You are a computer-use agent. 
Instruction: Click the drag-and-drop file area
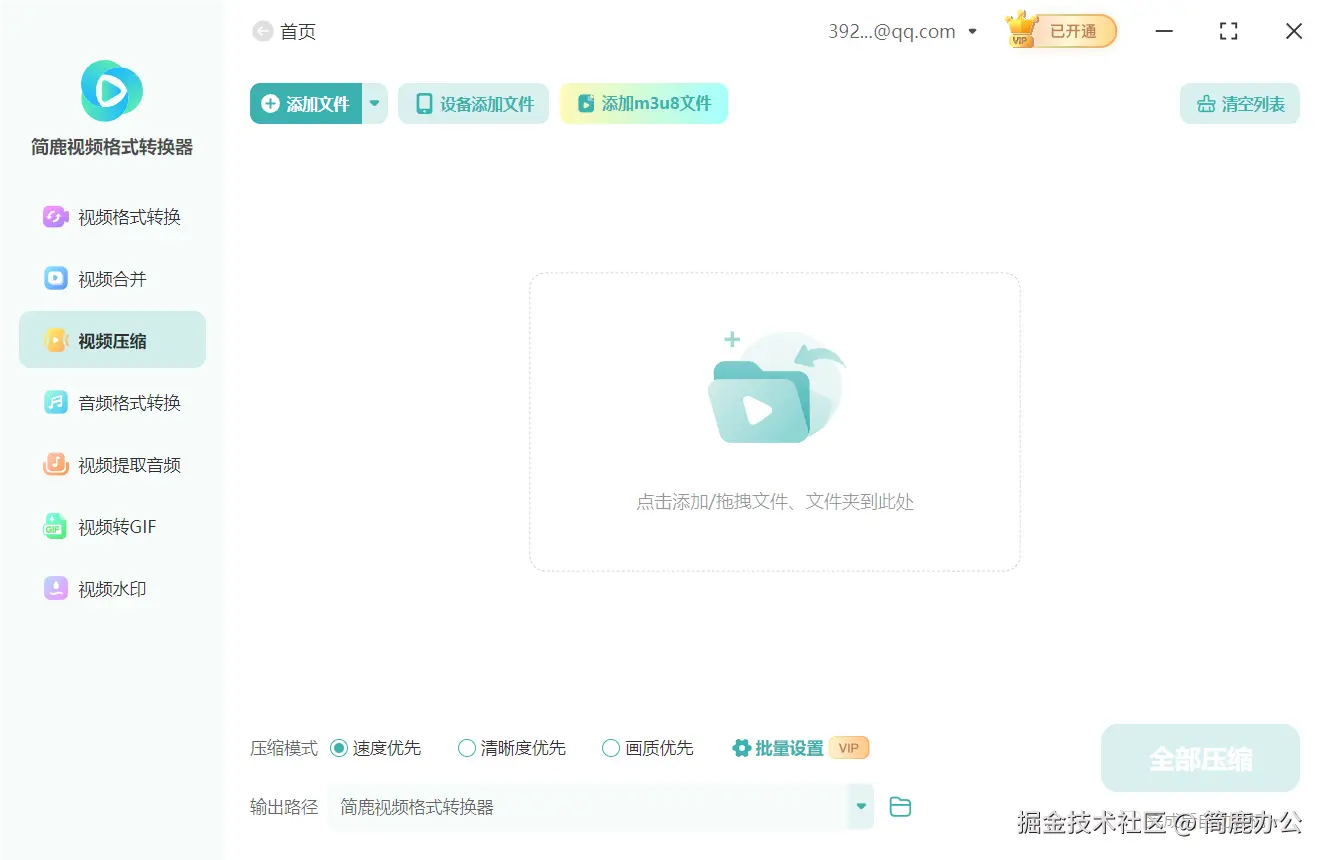[x=773, y=422]
